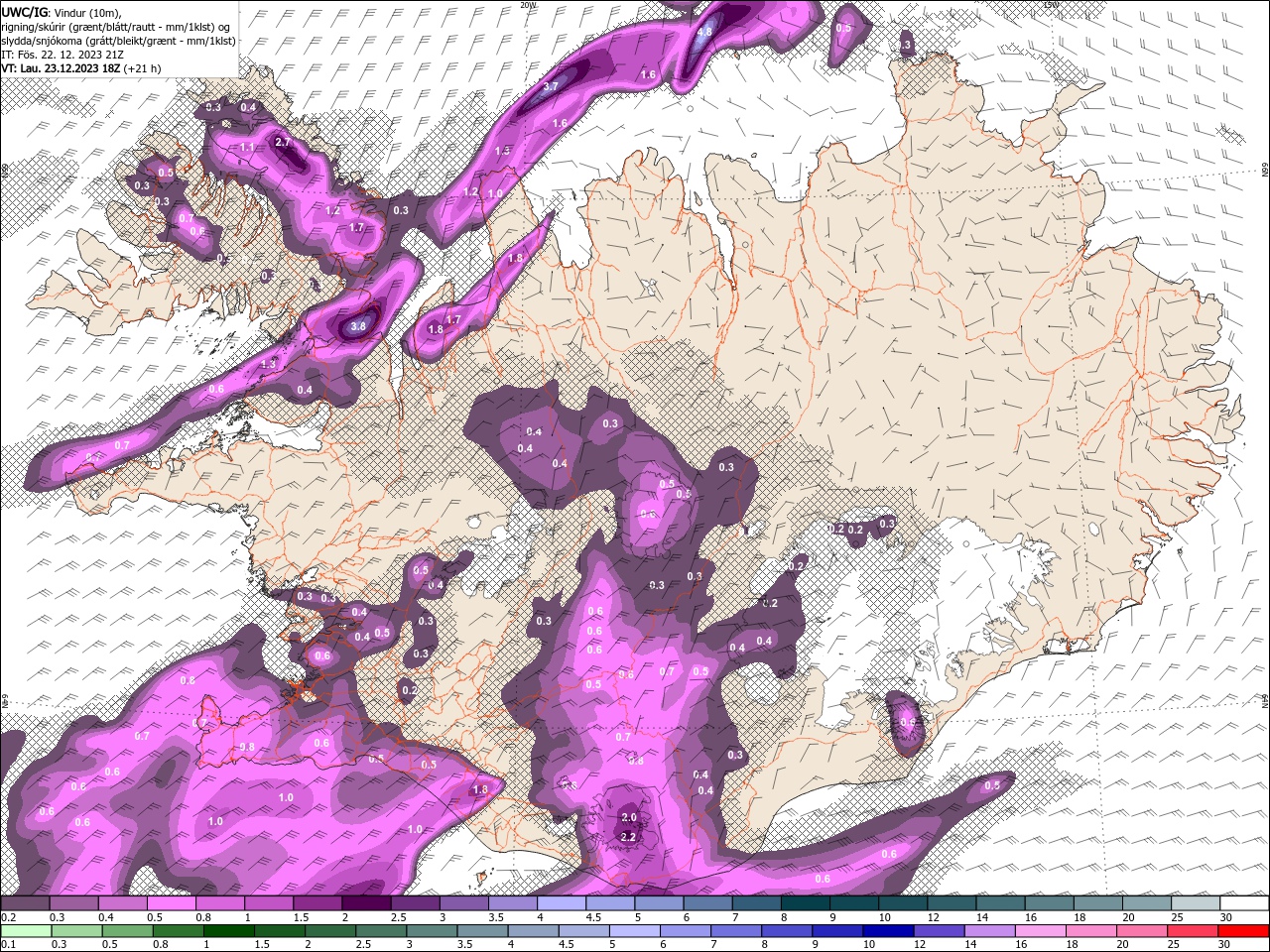The height and width of the screenshot is (952, 1270).
Task: Click the 3.8 precipitation value on the map
Action: [x=359, y=325]
